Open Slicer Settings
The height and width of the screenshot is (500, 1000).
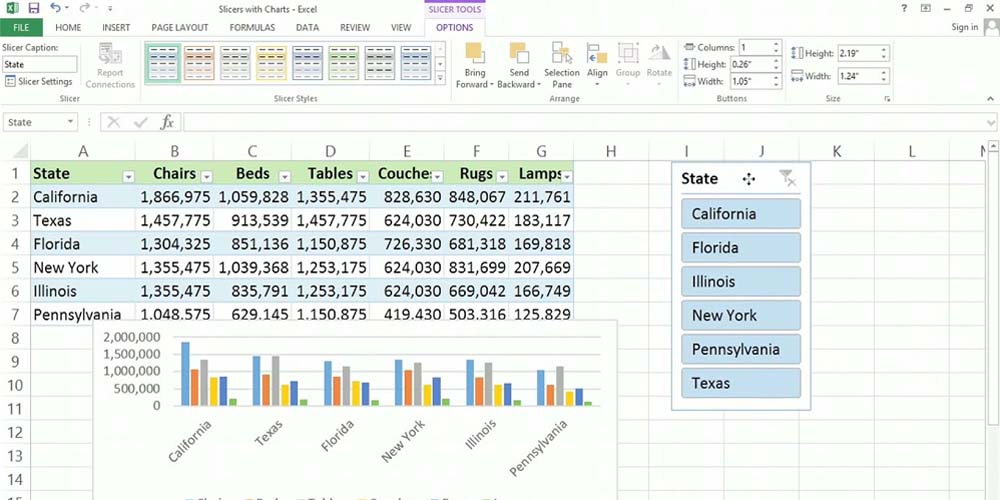[x=38, y=82]
